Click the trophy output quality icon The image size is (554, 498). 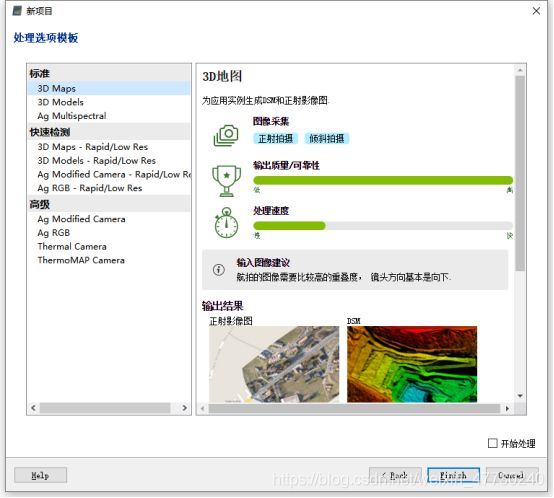[226, 180]
